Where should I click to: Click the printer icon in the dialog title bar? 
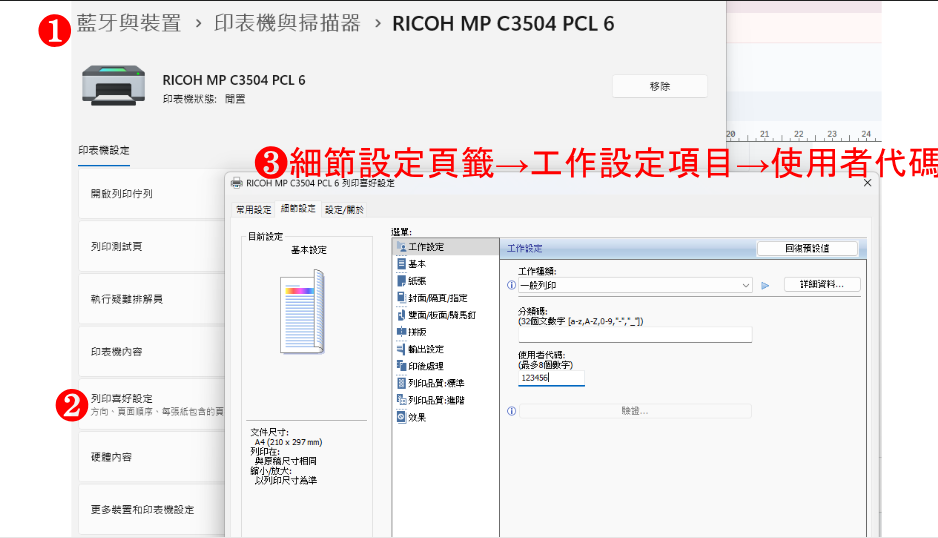[x=237, y=183]
